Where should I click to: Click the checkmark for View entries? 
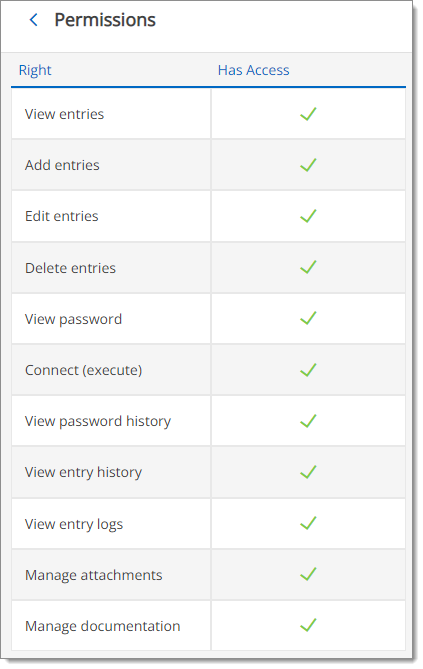pyautogui.click(x=308, y=114)
